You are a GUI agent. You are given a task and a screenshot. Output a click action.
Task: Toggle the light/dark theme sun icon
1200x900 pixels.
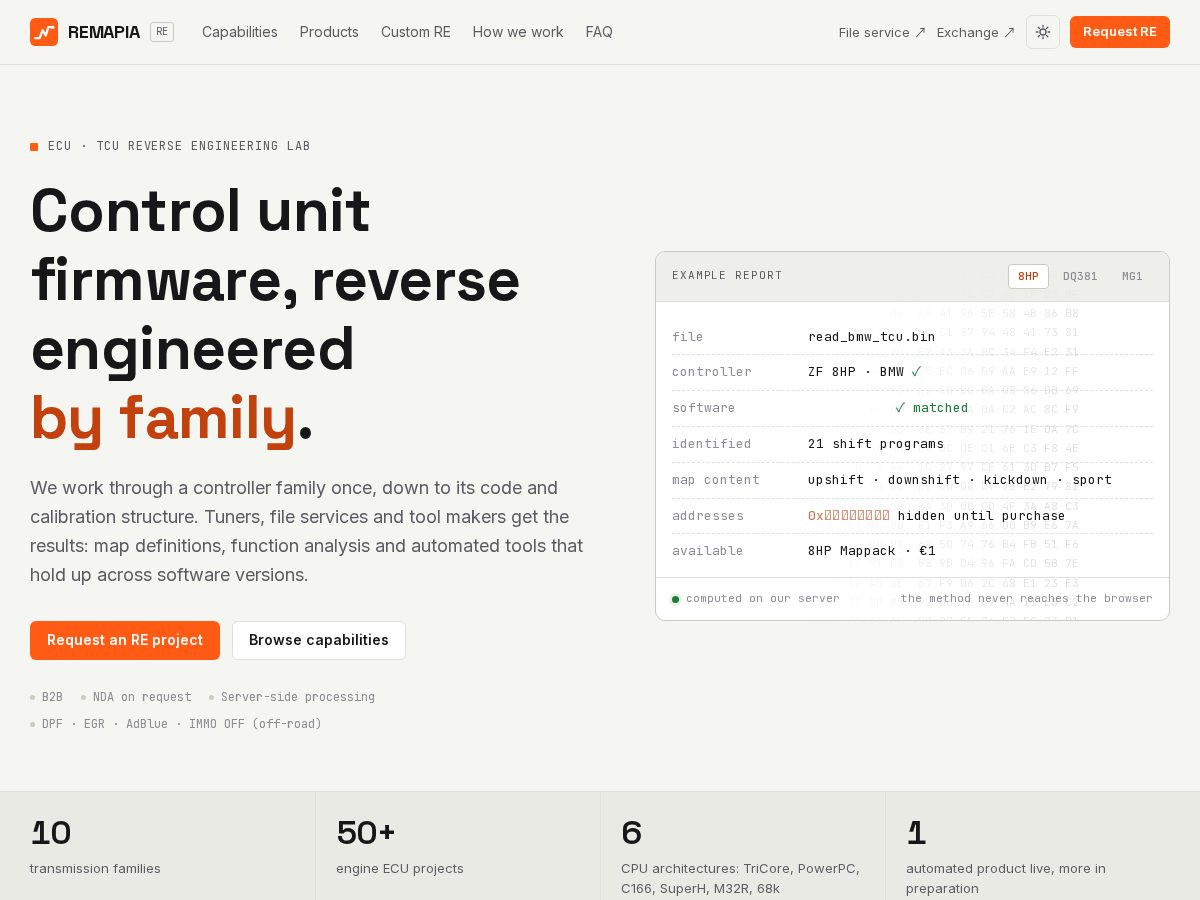[1043, 32]
